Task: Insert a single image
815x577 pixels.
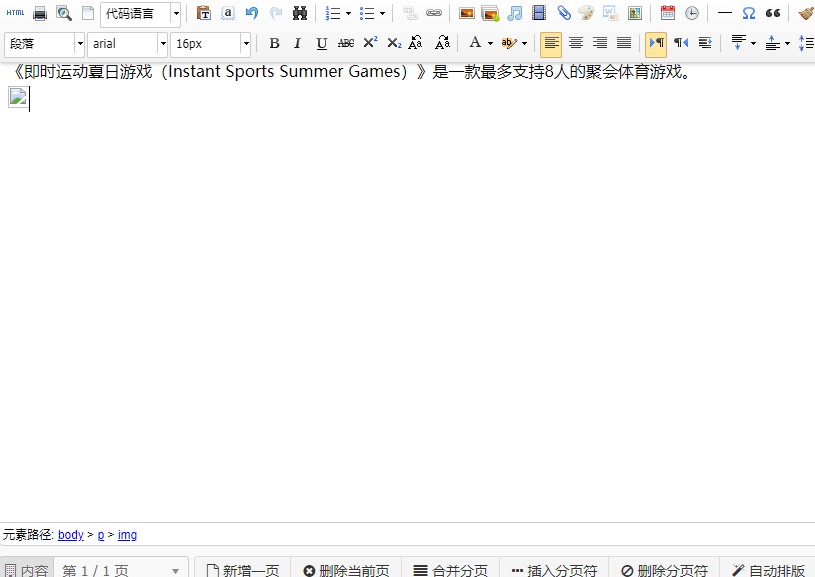Action: tap(467, 13)
